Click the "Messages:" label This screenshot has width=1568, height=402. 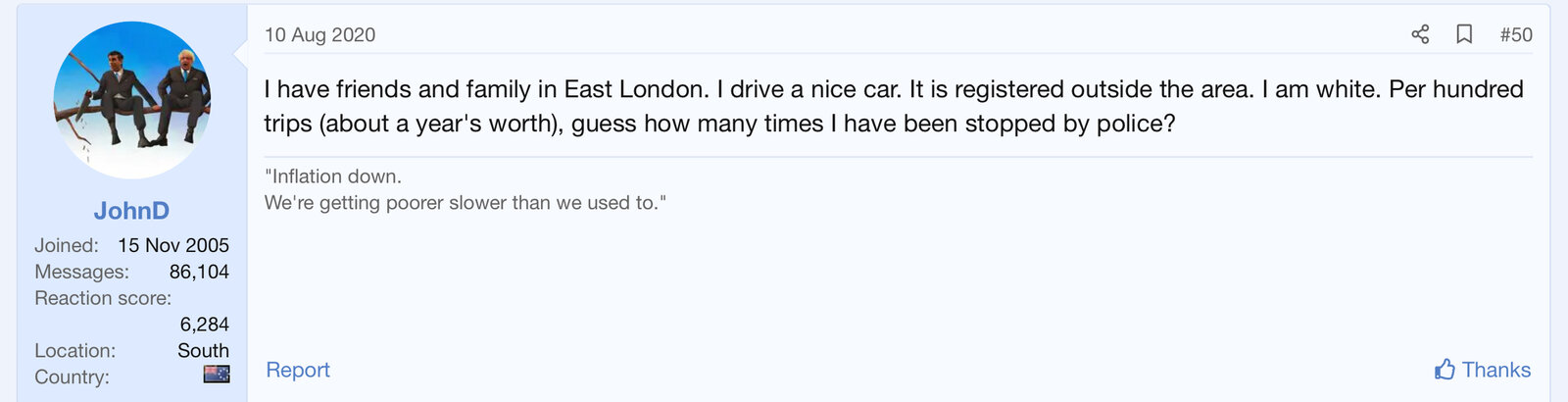(81, 272)
